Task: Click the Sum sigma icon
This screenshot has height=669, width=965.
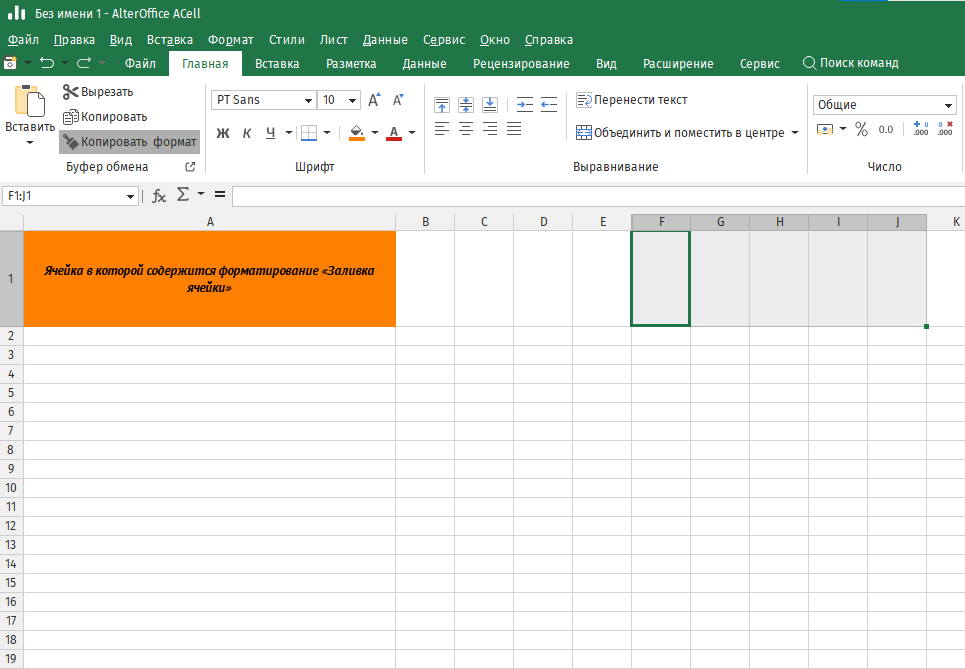Action: (183, 194)
